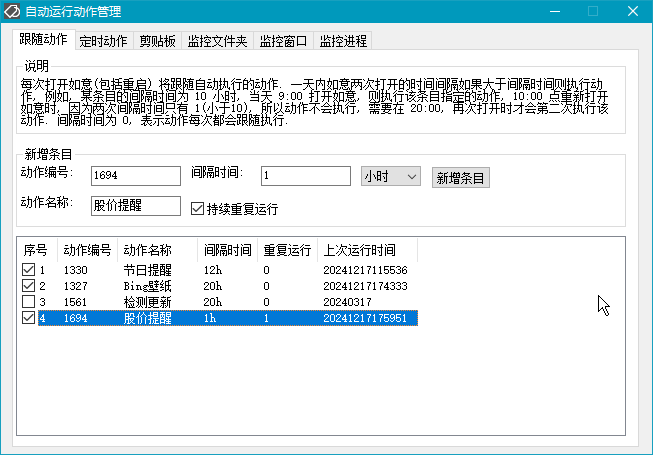Open the 定时动作 tab
The height and width of the screenshot is (455, 653).
point(104,41)
